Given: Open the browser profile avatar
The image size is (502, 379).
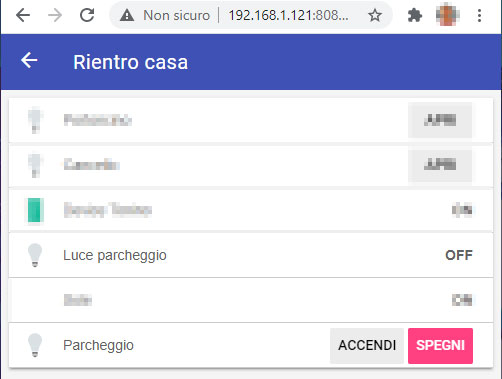Looking at the screenshot, I should coord(447,15).
